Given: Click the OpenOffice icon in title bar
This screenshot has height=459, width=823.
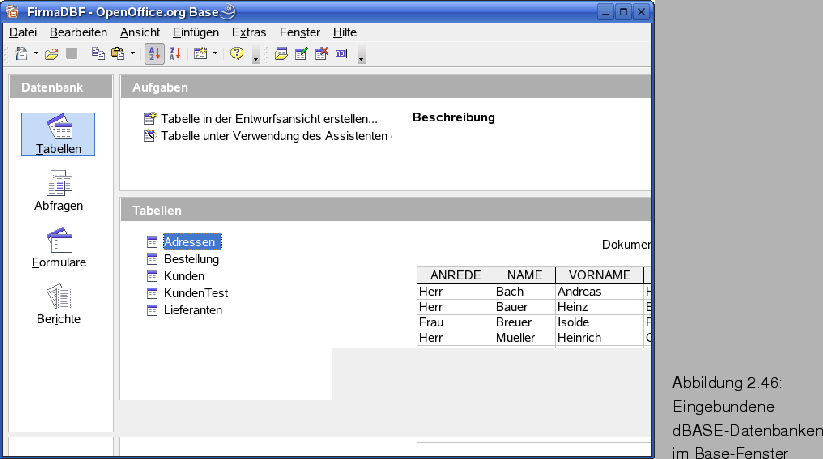Looking at the screenshot, I should coord(12,11).
